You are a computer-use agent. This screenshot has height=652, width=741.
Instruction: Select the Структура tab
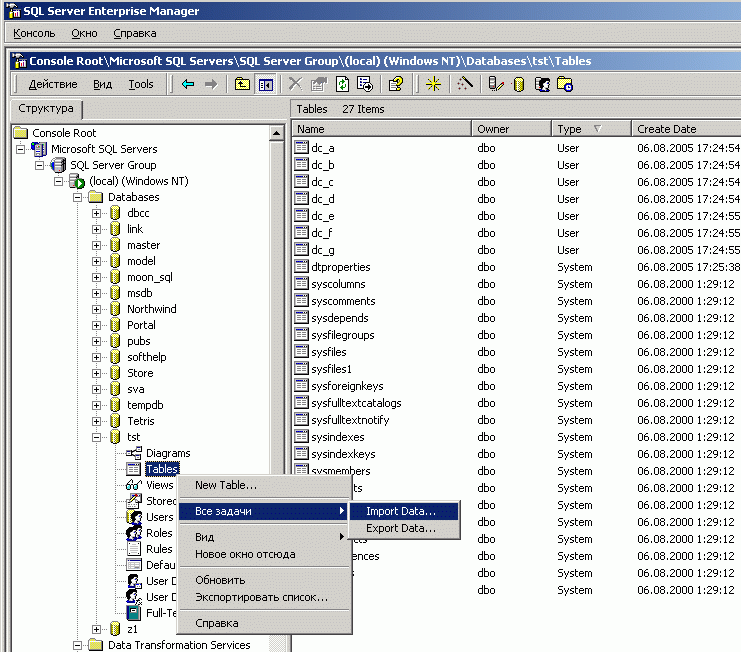tap(46, 109)
